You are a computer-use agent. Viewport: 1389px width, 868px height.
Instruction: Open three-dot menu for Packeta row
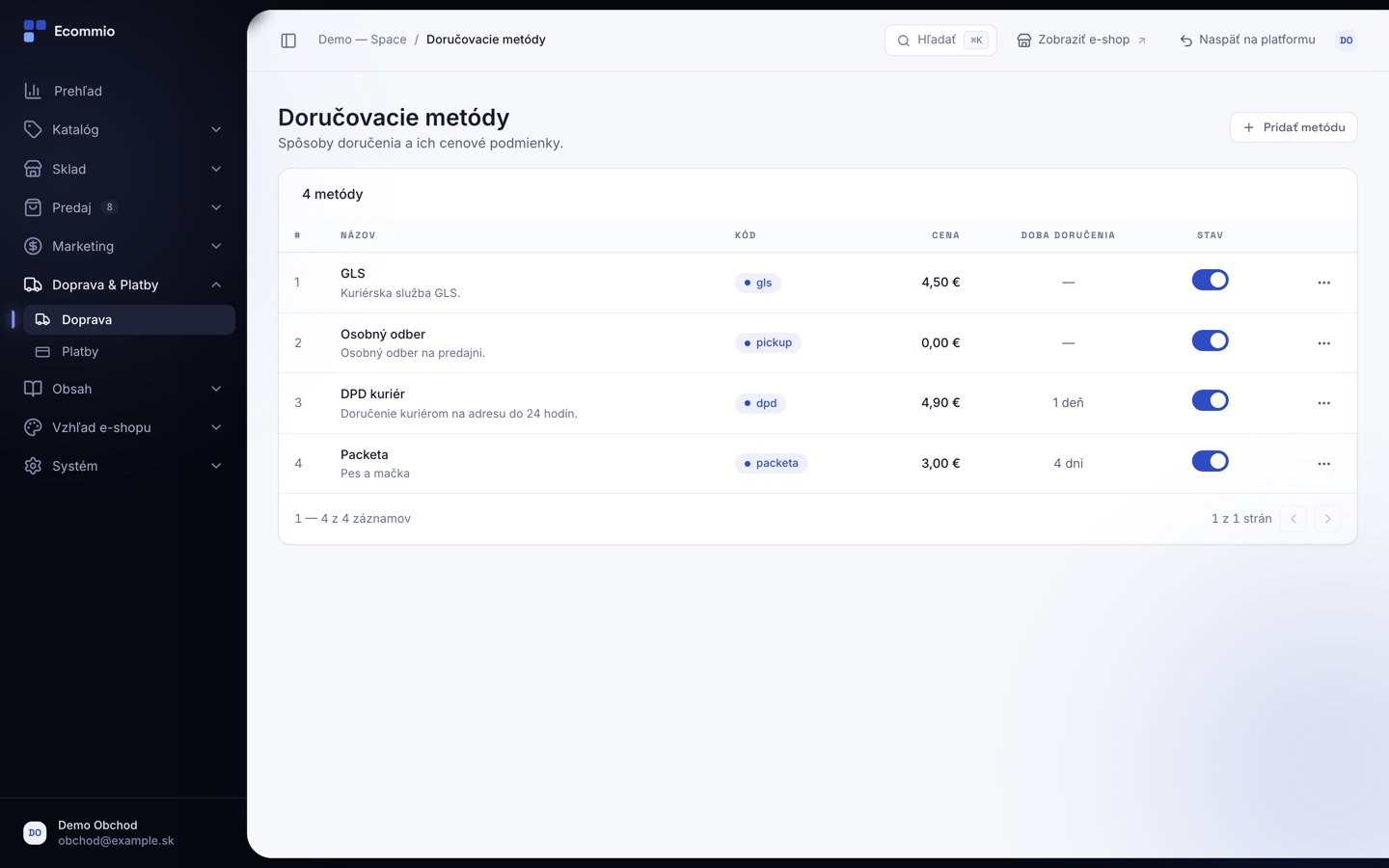(x=1323, y=464)
